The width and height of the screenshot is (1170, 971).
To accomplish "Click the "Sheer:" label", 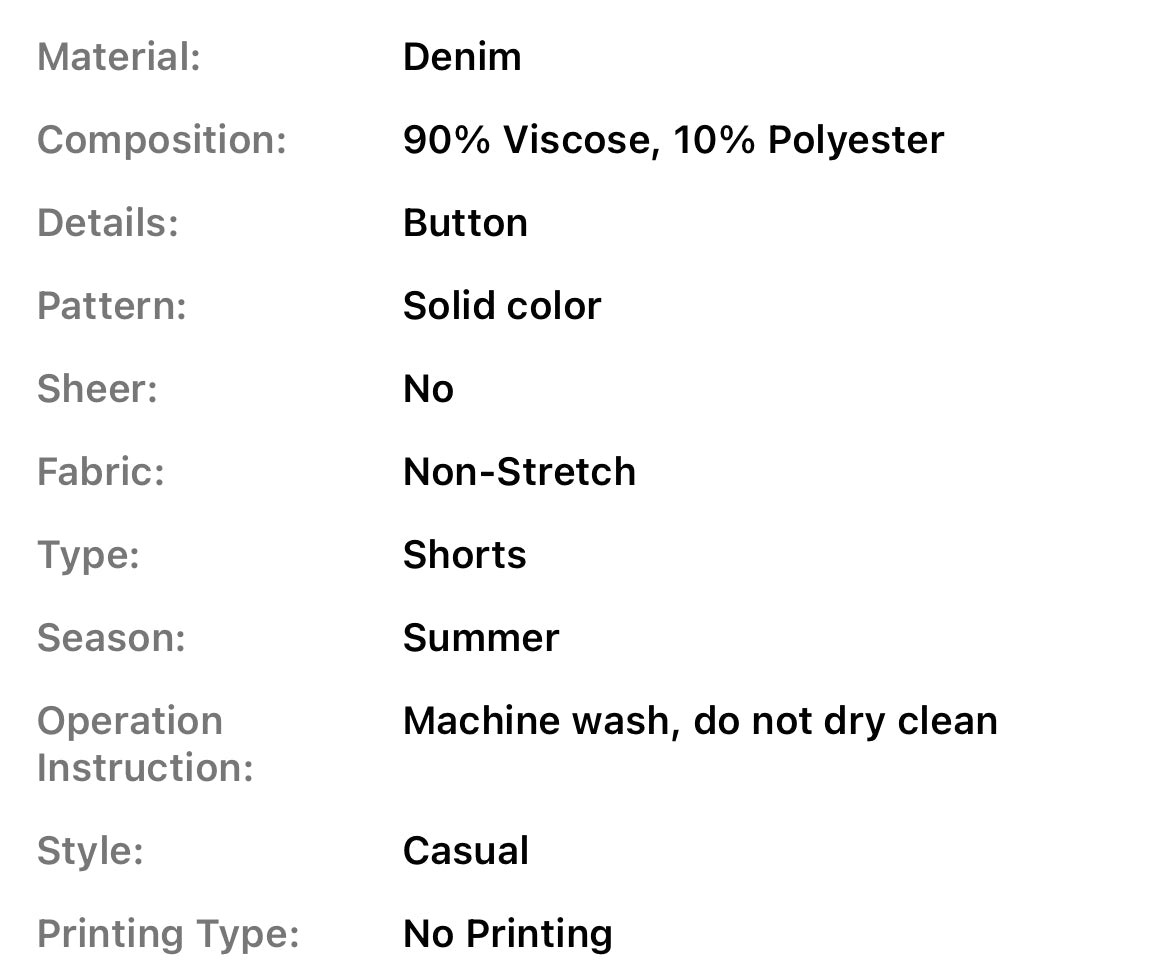I will pyautogui.click(x=98, y=389).
